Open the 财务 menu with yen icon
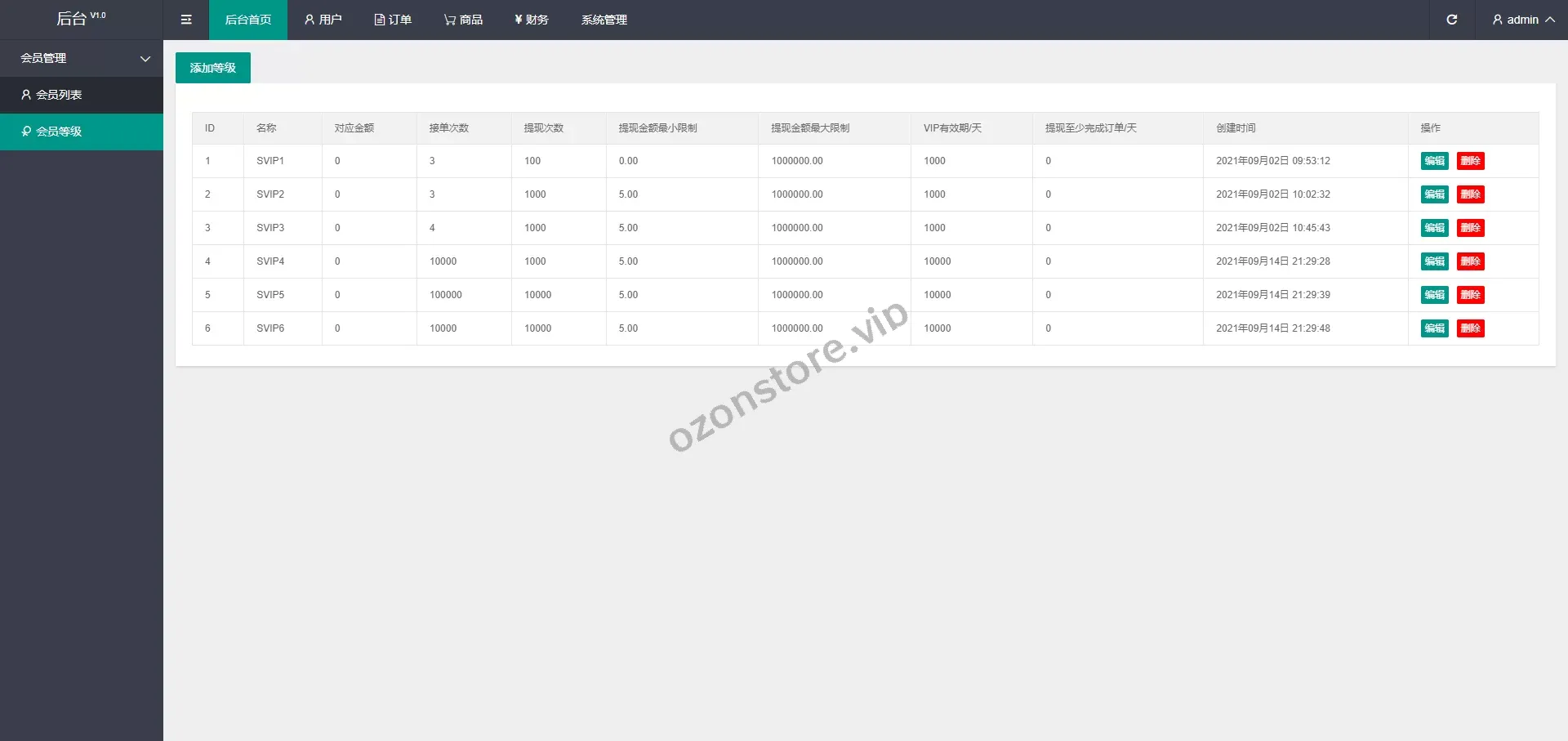The width and height of the screenshot is (1568, 741). (531, 20)
